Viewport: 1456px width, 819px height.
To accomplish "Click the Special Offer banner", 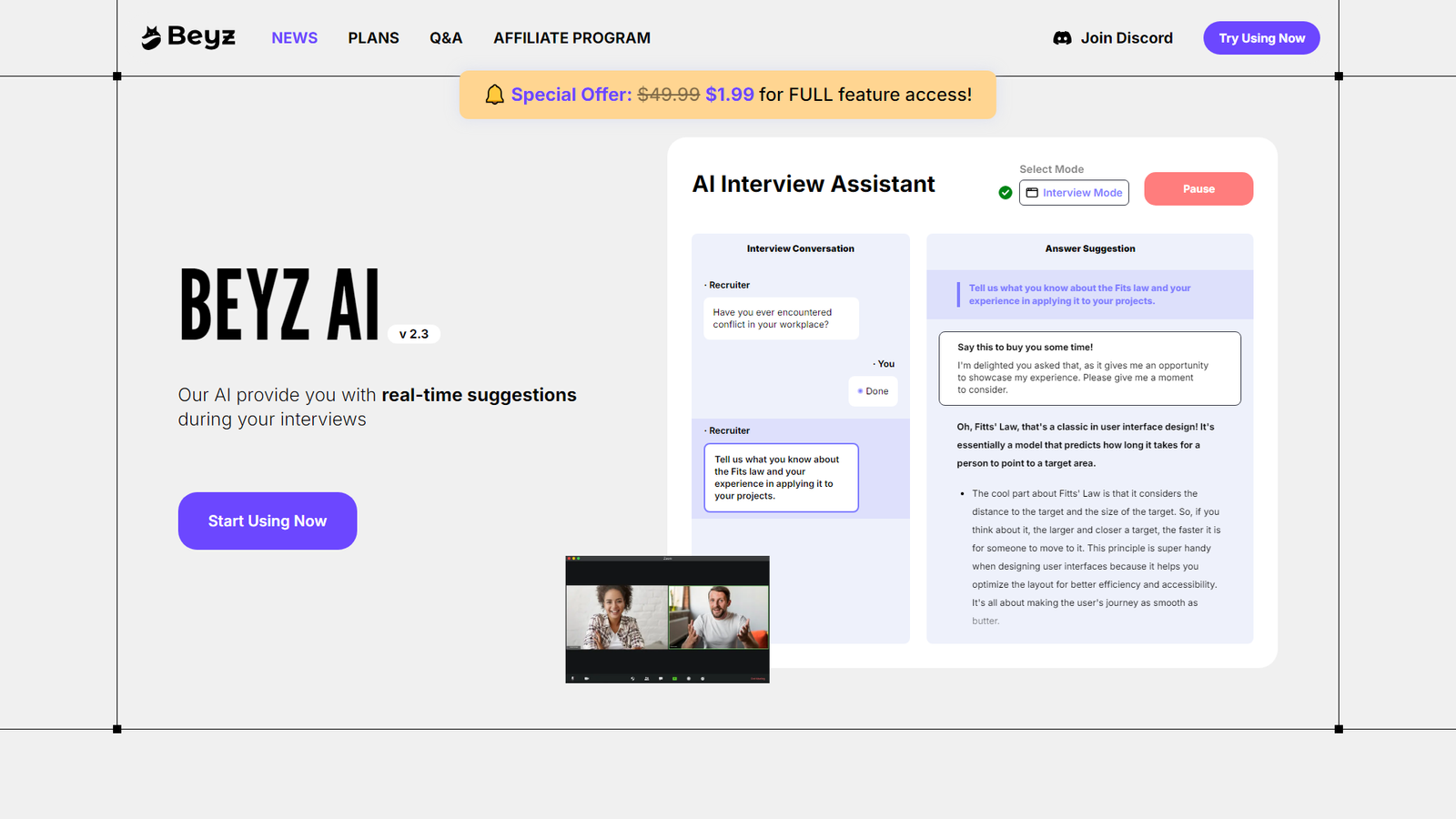I will (x=728, y=95).
